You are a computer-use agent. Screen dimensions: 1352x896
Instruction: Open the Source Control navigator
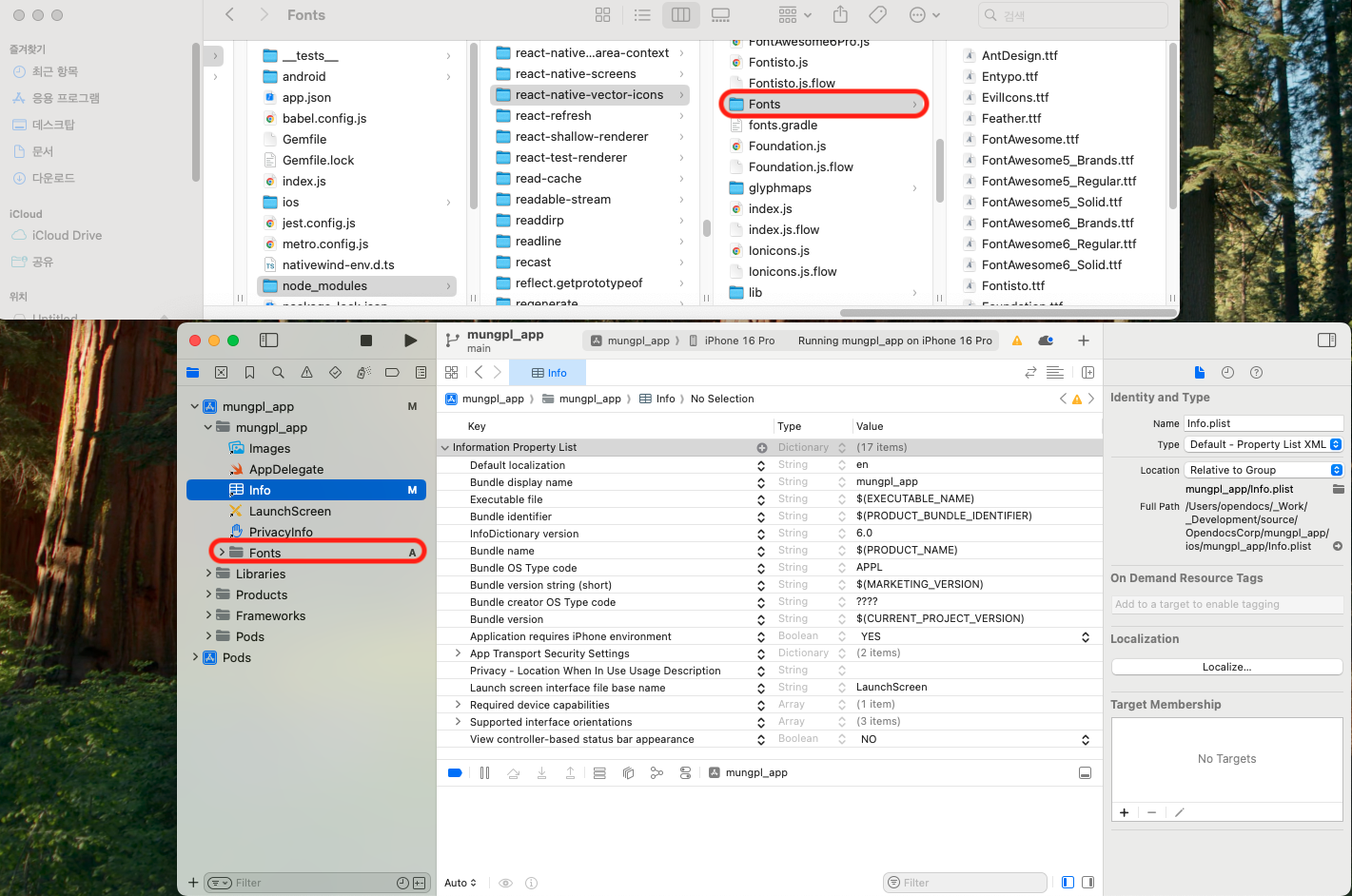tap(222, 373)
